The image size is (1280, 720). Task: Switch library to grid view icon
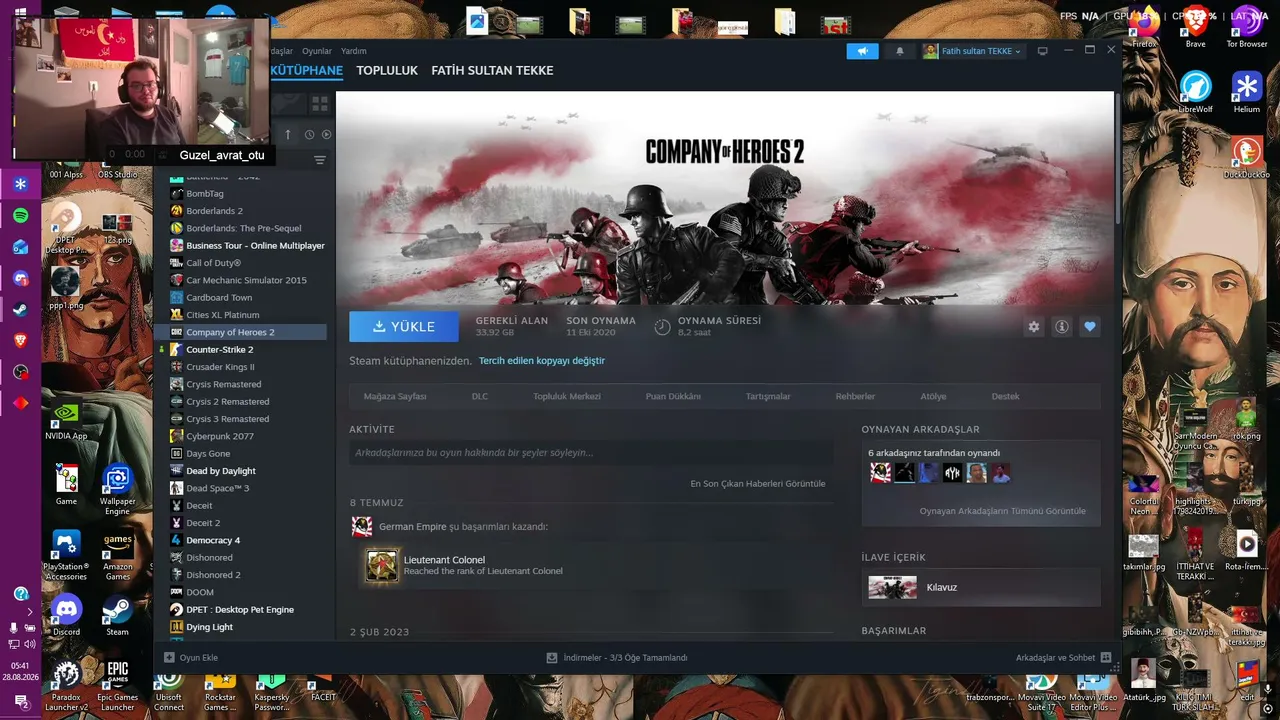[320, 103]
